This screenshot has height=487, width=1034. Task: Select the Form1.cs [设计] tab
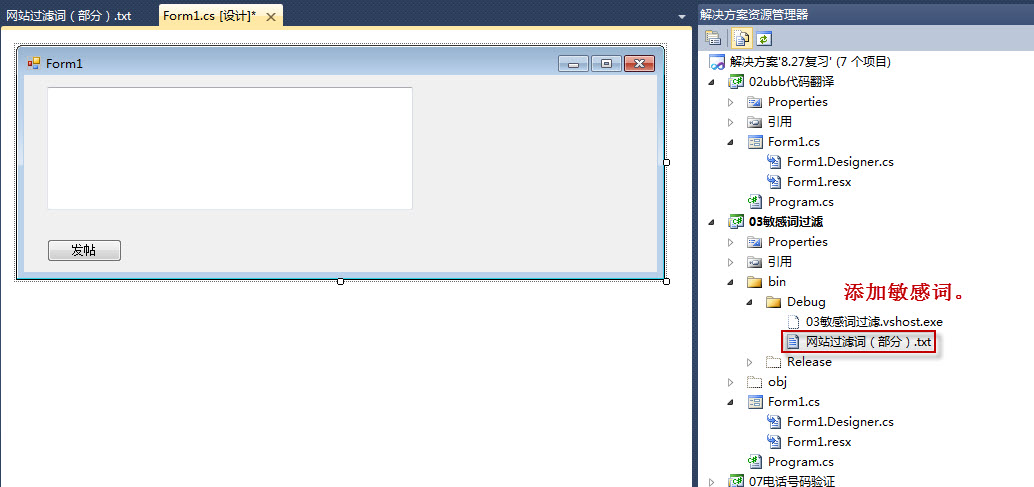[x=210, y=16]
